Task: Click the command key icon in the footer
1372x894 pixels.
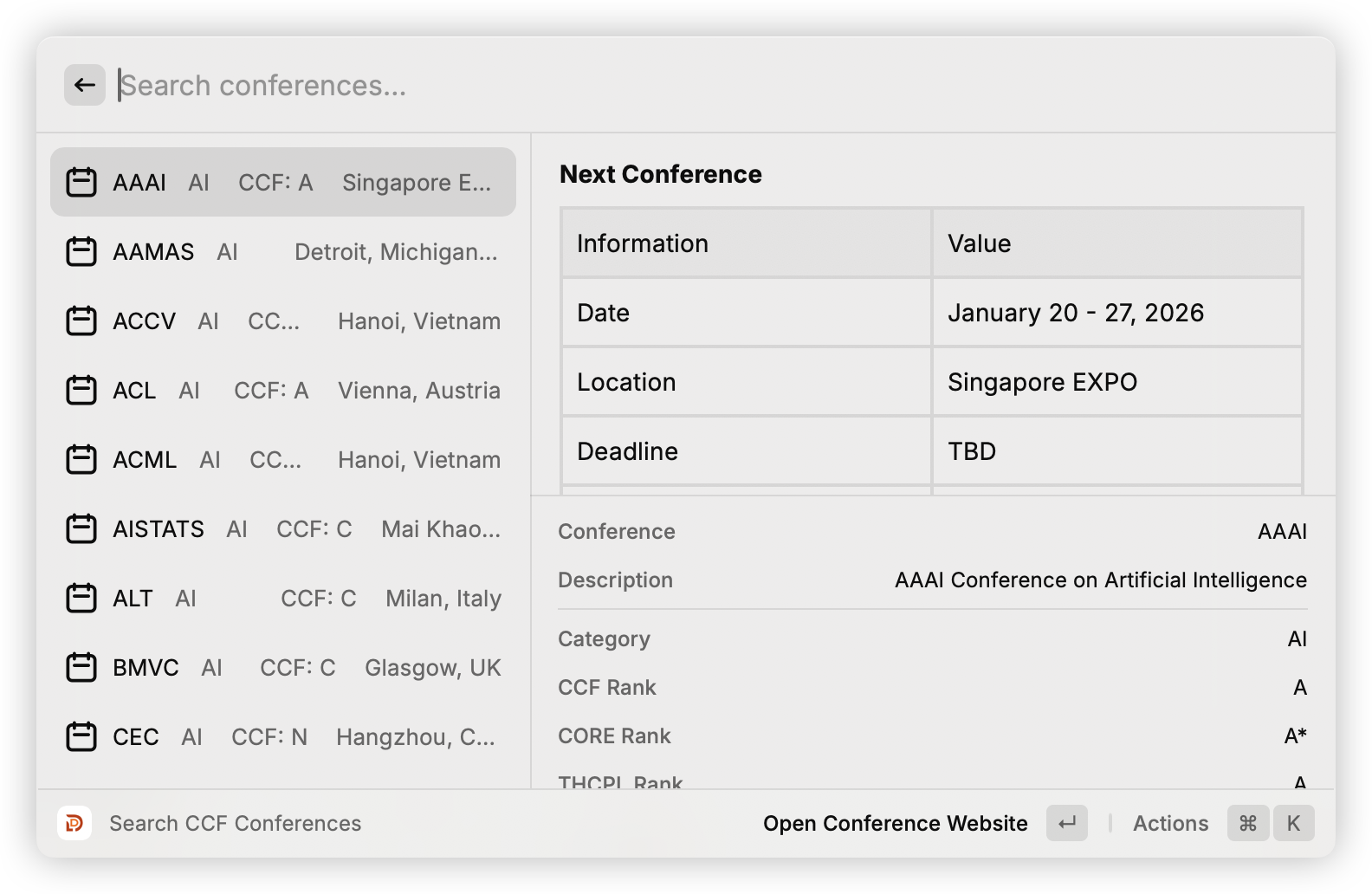Action: pyautogui.click(x=1247, y=823)
